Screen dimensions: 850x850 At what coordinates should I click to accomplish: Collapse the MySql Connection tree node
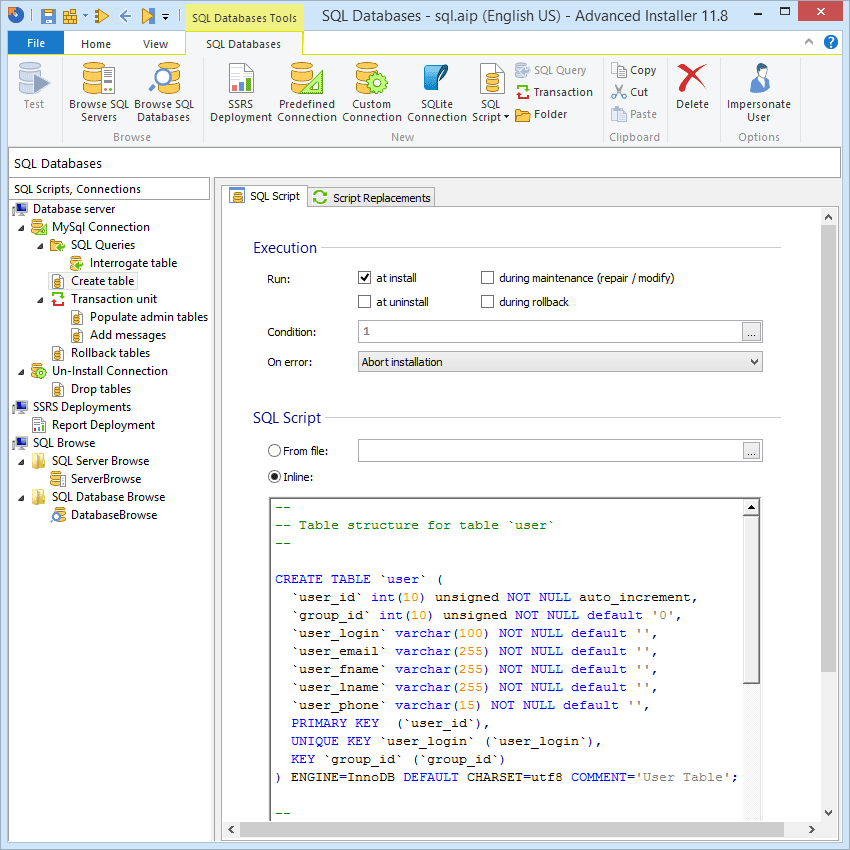pyautogui.click(x=22, y=226)
